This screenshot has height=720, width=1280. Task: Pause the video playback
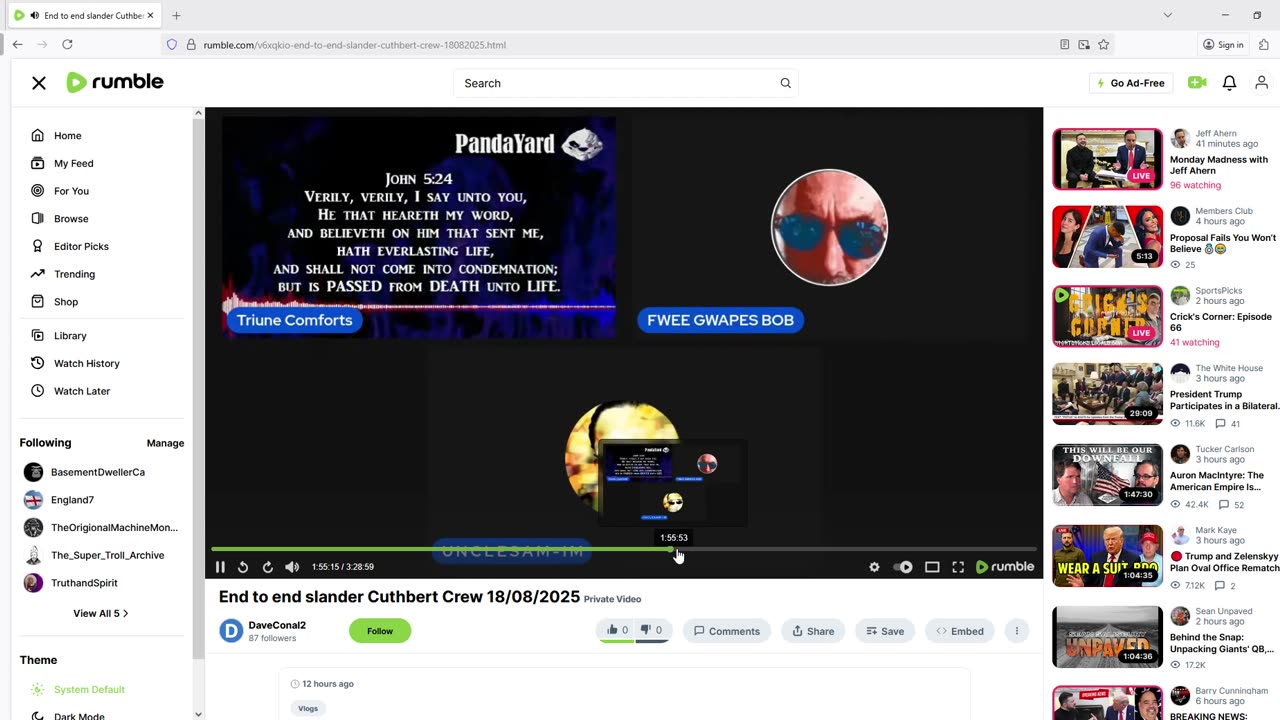[x=220, y=567]
